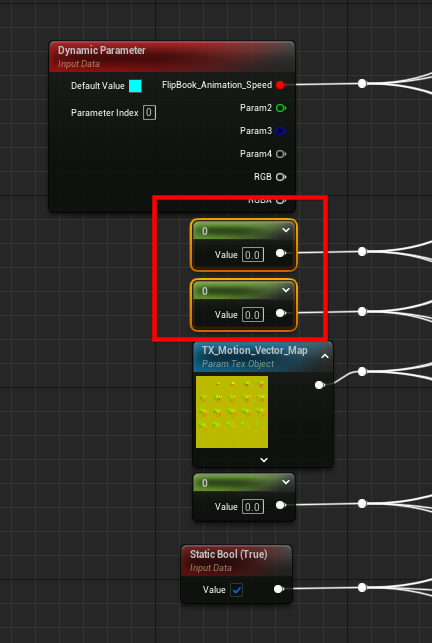Click the TX_Motion_Vector_Map output pin

tap(320, 385)
